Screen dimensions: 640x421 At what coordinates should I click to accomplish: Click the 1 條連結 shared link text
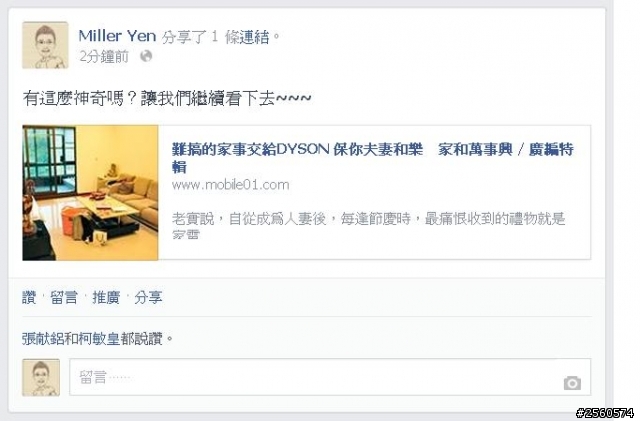240,37
